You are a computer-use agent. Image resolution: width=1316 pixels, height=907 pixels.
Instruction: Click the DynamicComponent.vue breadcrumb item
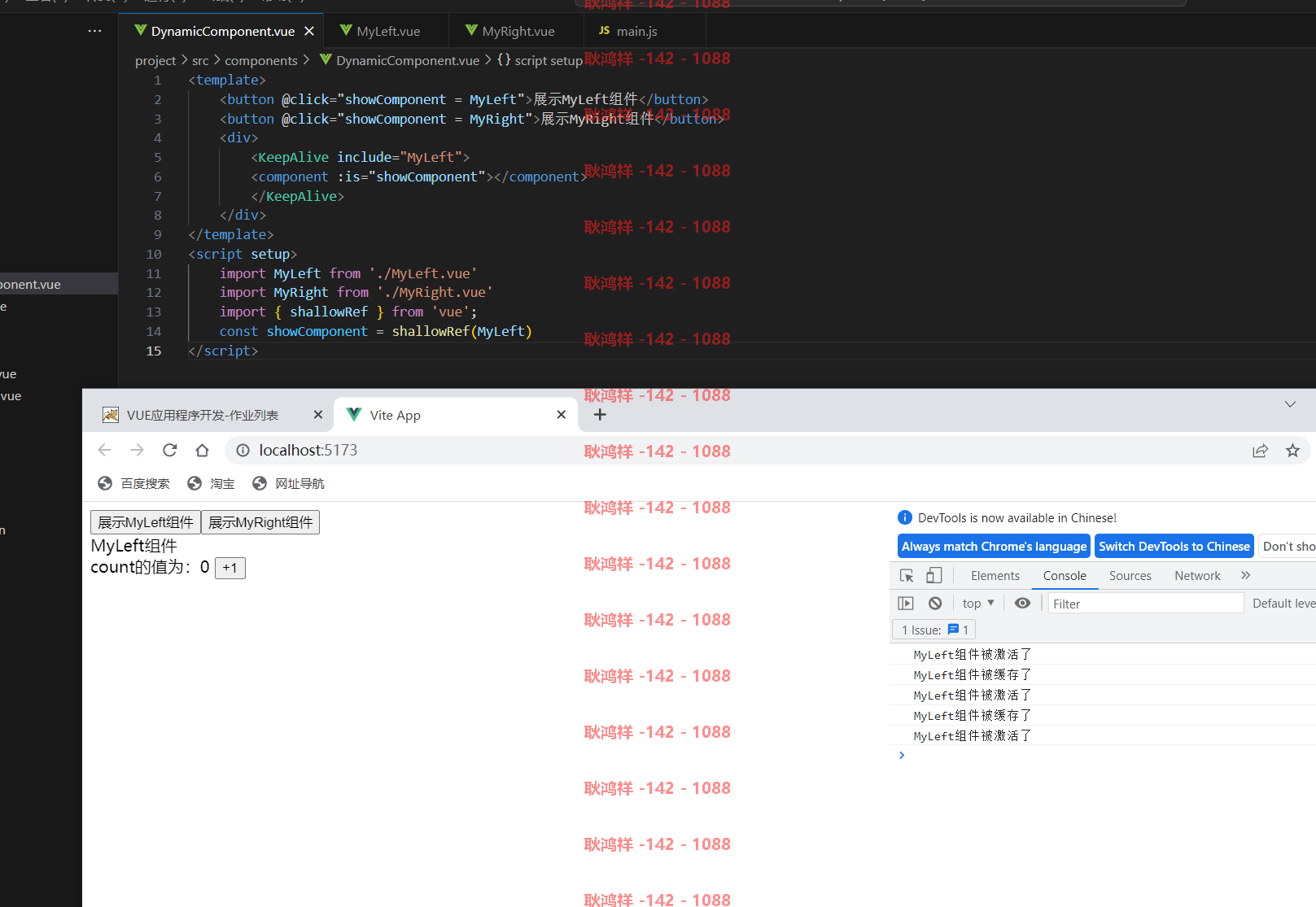coord(400,60)
